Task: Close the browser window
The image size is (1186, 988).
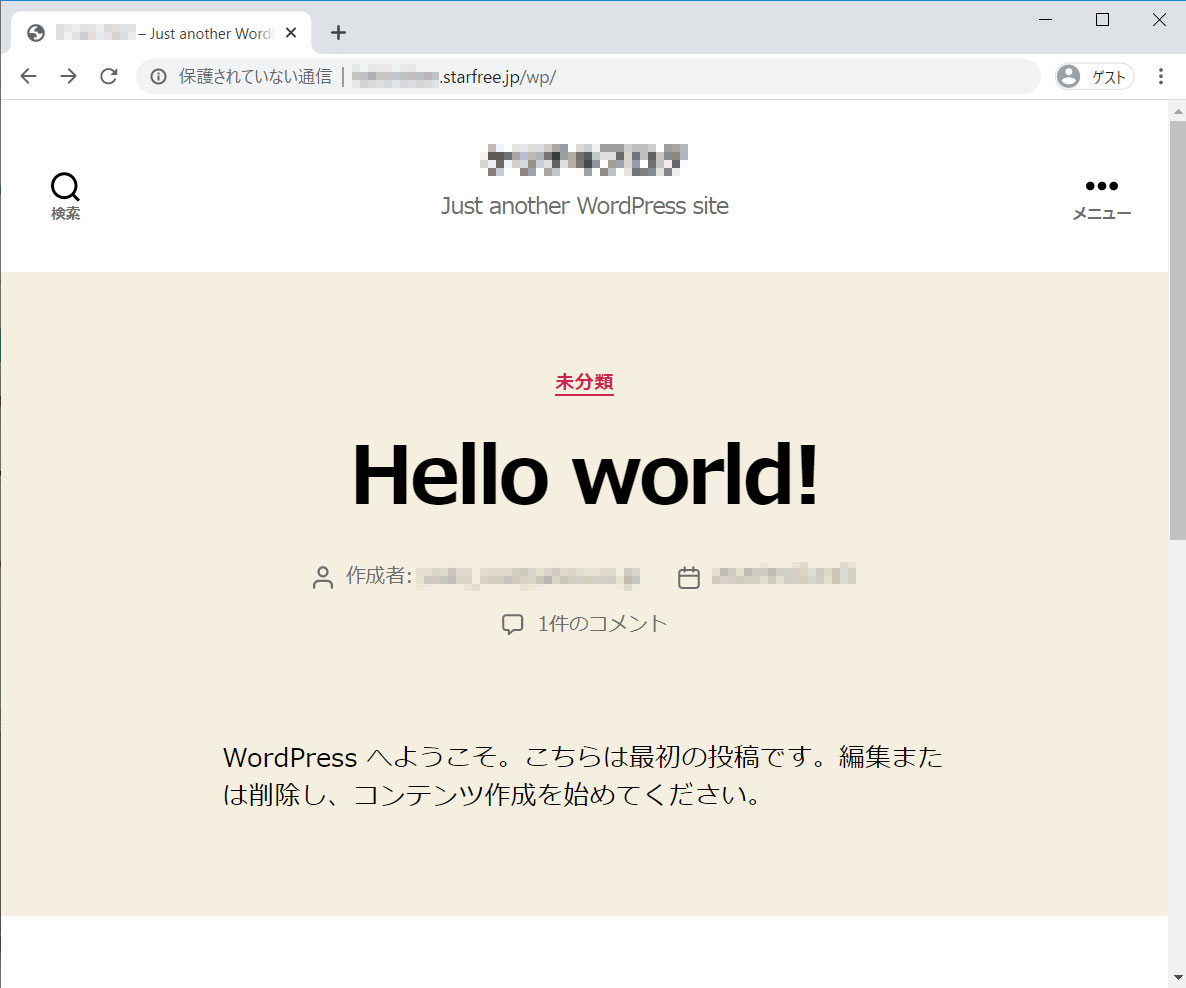Action: pyautogui.click(x=1159, y=20)
